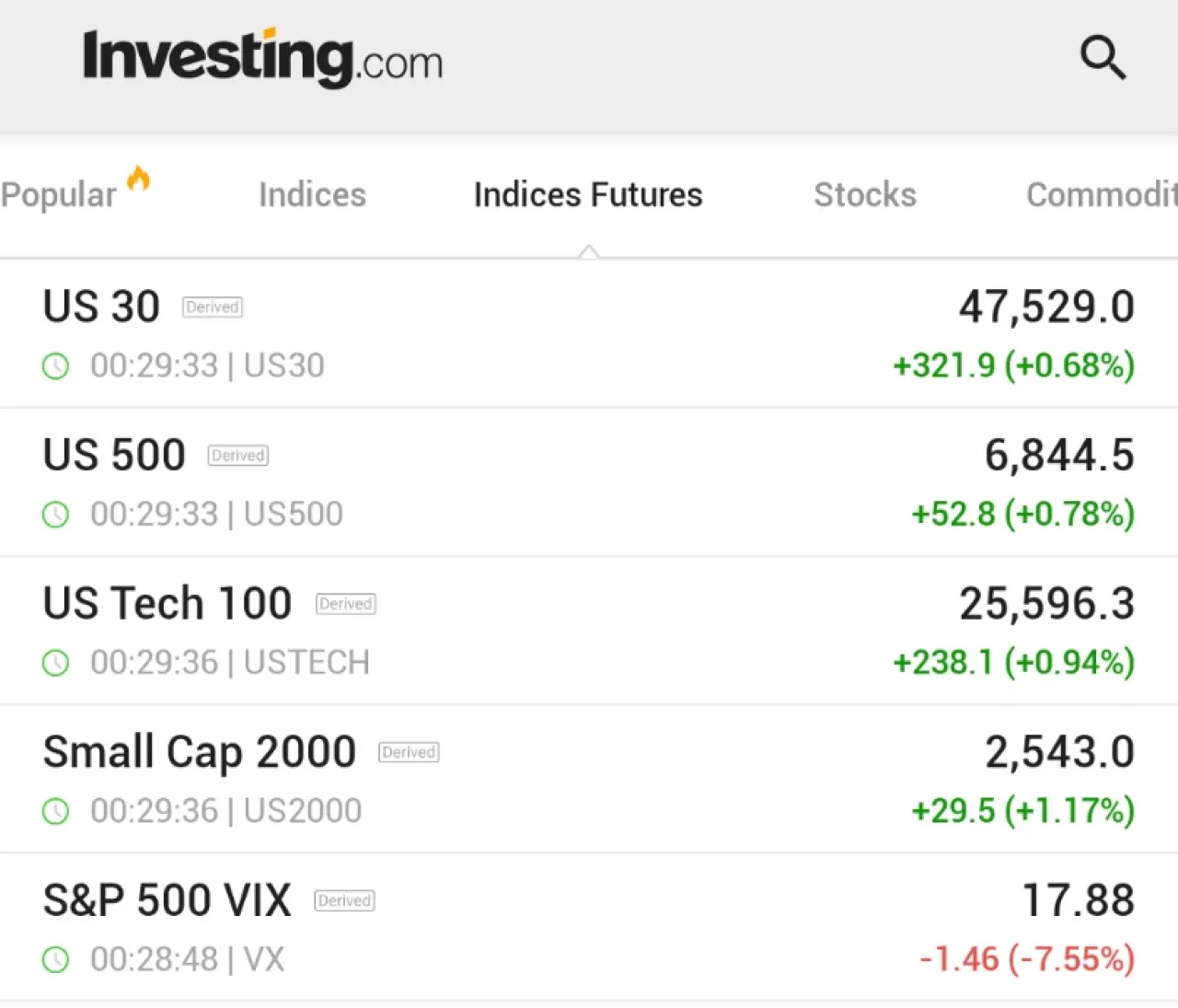Open the search icon
The image size is (1178, 1008).
[1103, 58]
